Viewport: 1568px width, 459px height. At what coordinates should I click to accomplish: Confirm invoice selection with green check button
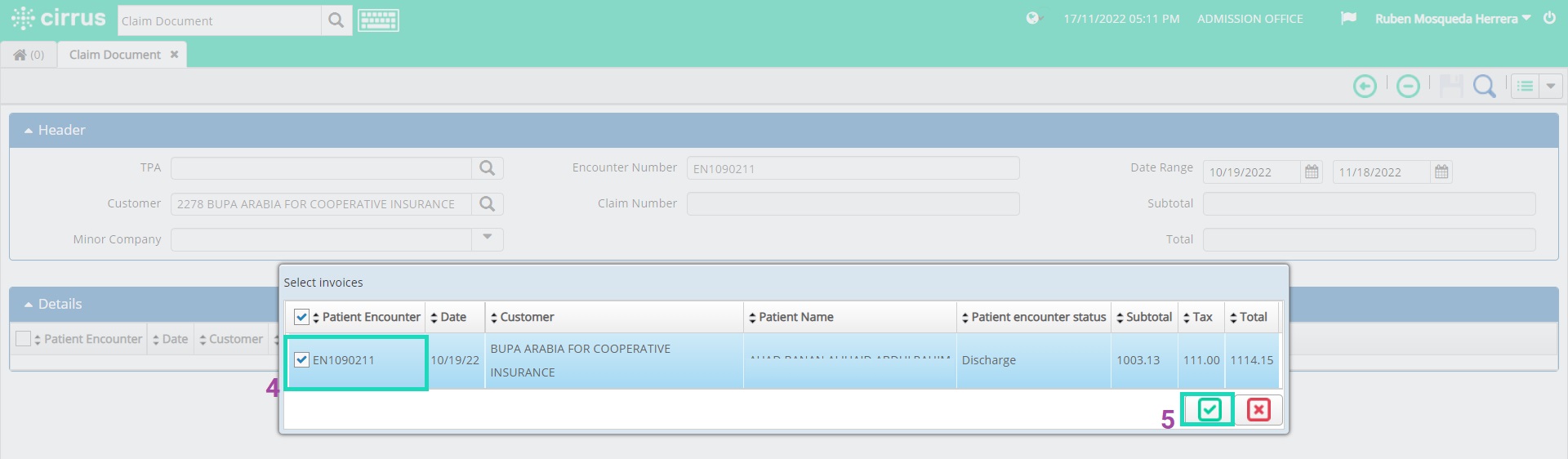pyautogui.click(x=1209, y=409)
